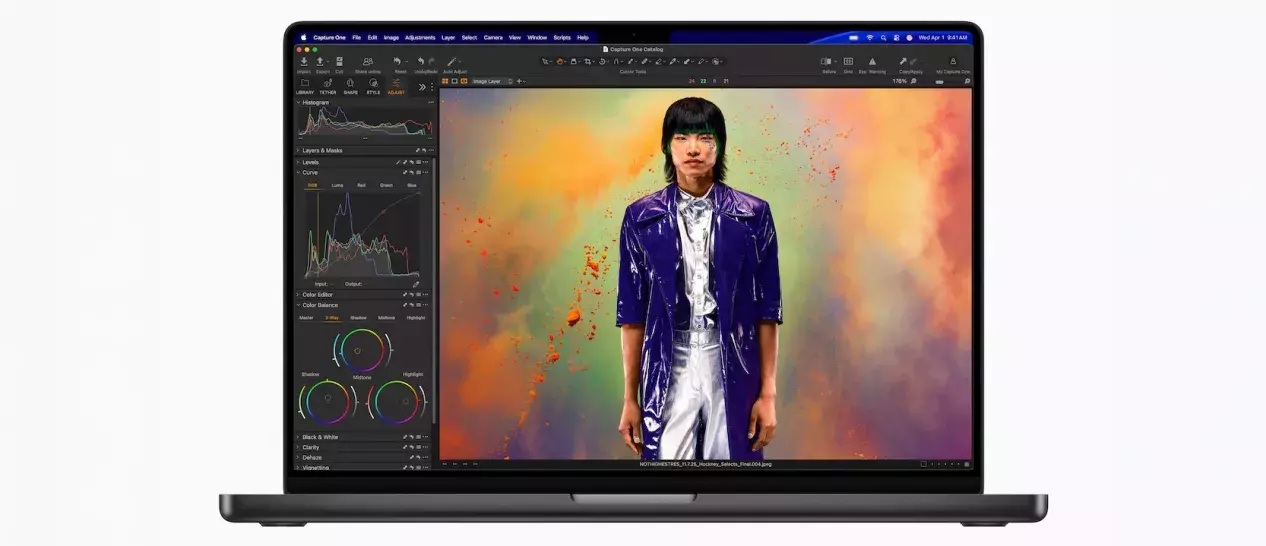Image resolution: width=1266 pixels, height=546 pixels.
Task: Select the Shadow tab in Color Balance
Action: [358, 318]
